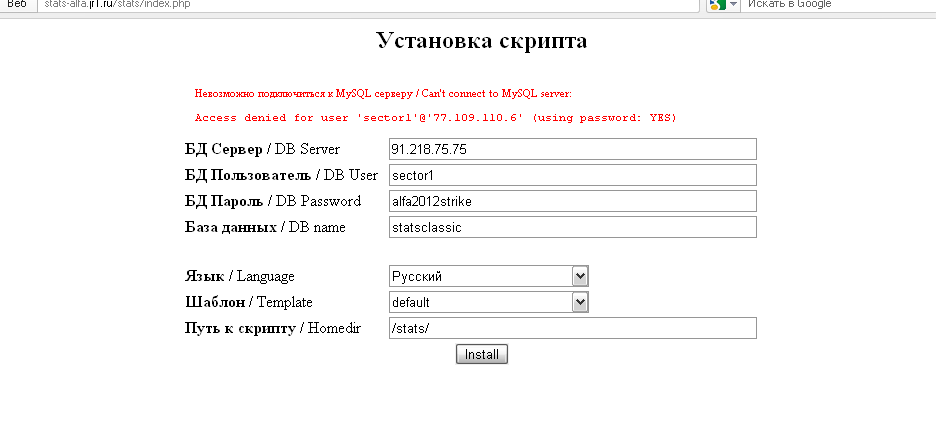Viewport: 936px width, 428px height.
Task: Click the База данных / DB name label
Action: click(265, 227)
